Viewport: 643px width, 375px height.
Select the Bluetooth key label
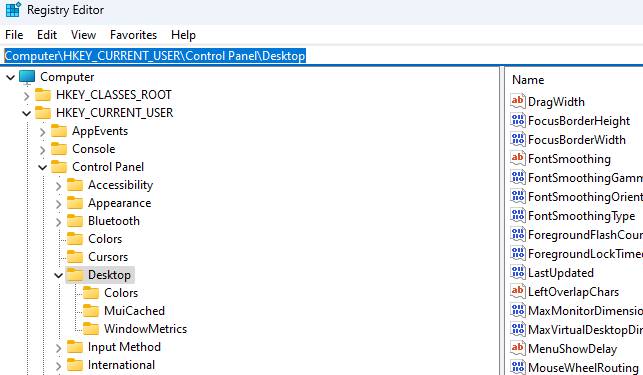(x=114, y=221)
